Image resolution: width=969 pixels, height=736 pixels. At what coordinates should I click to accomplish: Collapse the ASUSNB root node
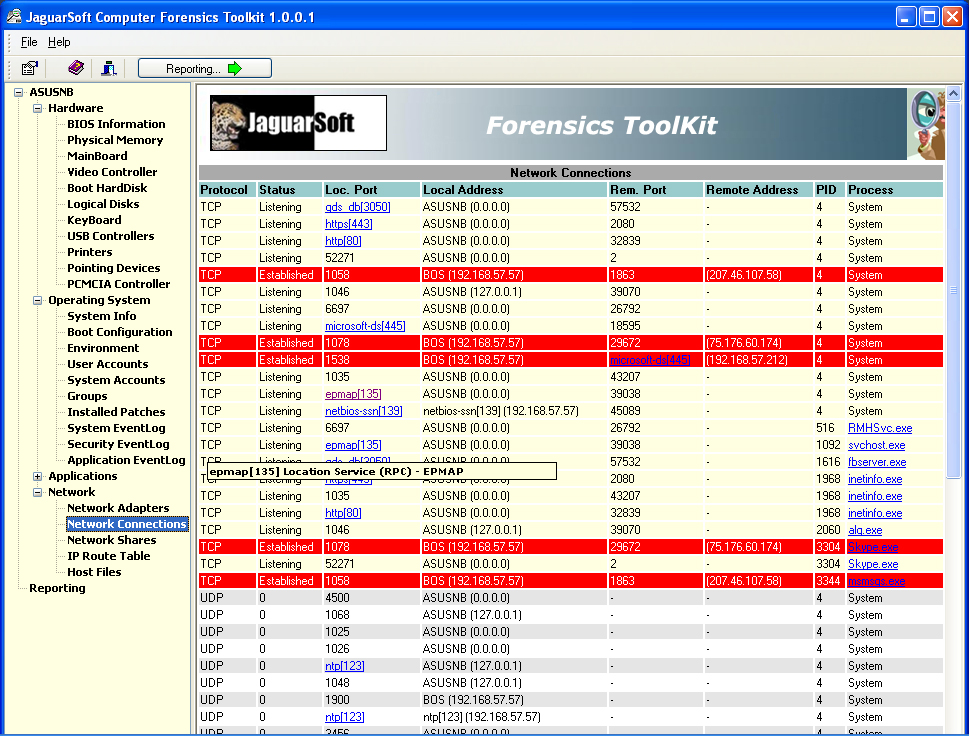click(x=19, y=92)
